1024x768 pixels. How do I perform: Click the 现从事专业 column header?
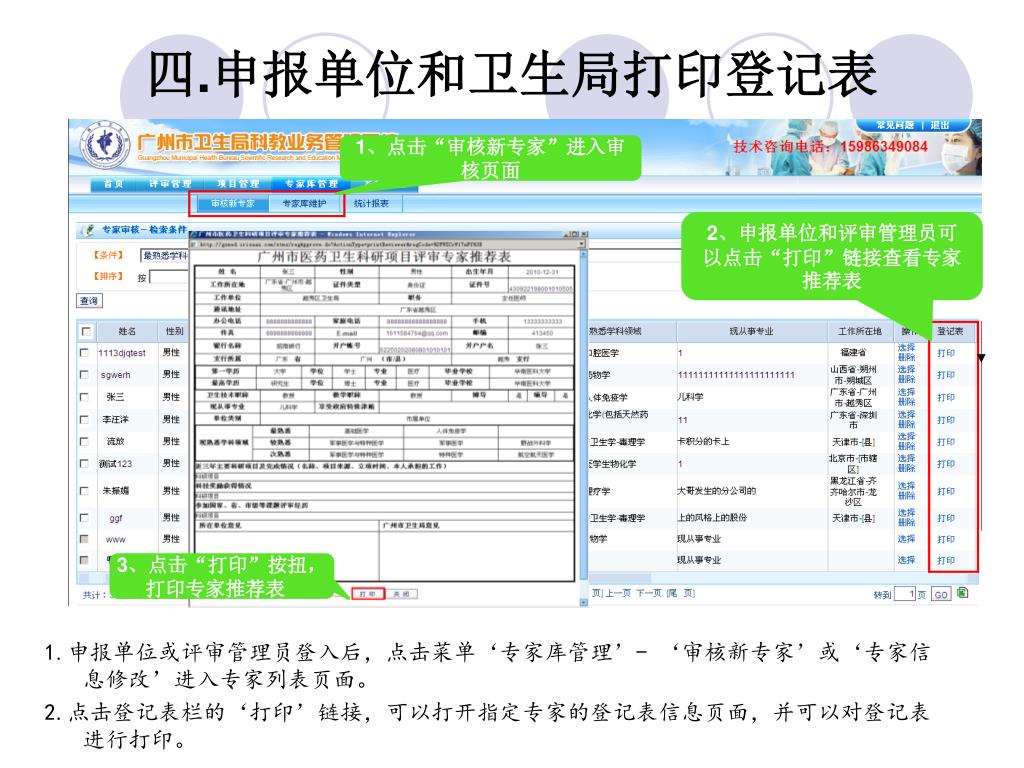[751, 331]
